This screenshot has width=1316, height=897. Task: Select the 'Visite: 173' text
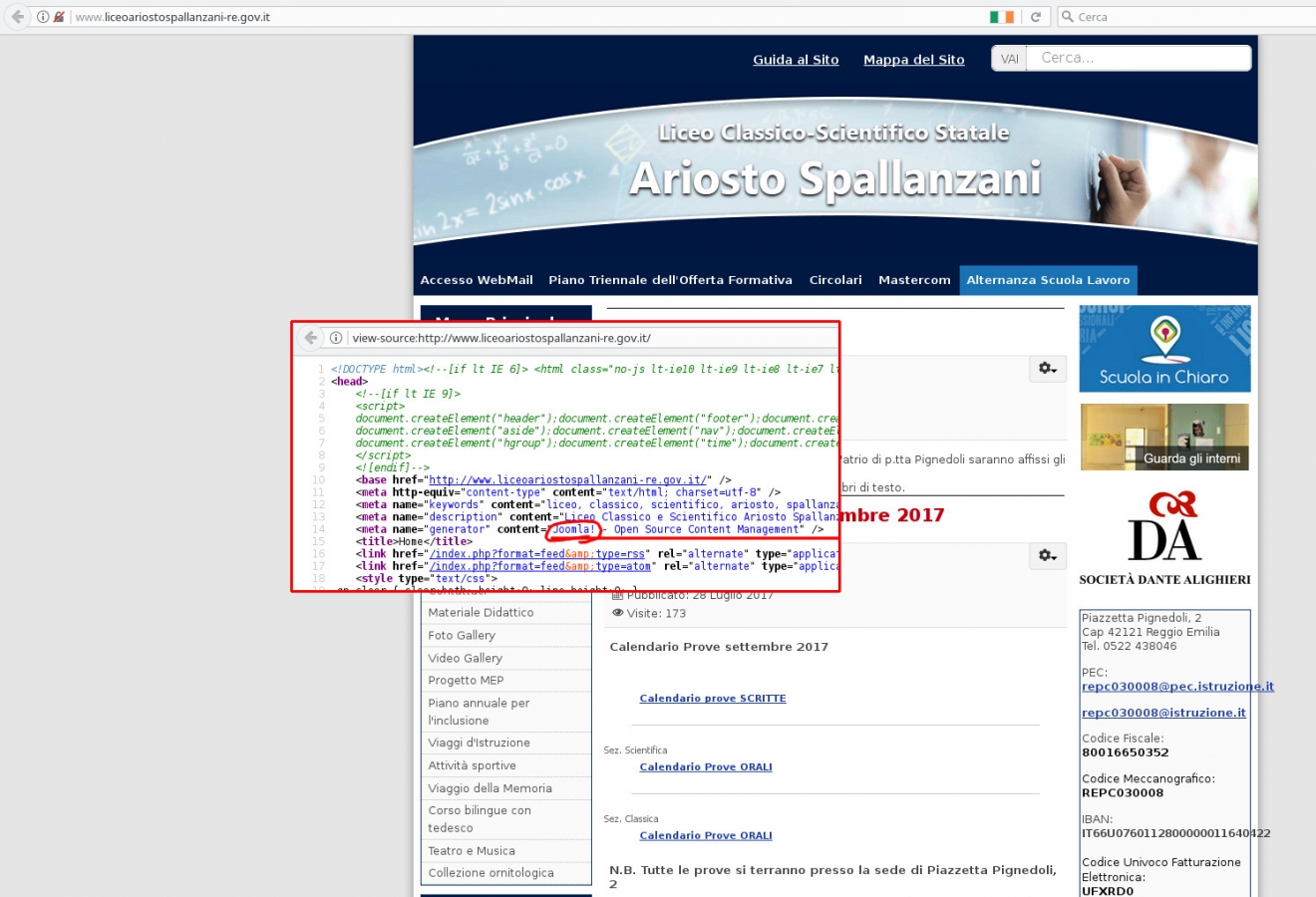click(x=656, y=614)
